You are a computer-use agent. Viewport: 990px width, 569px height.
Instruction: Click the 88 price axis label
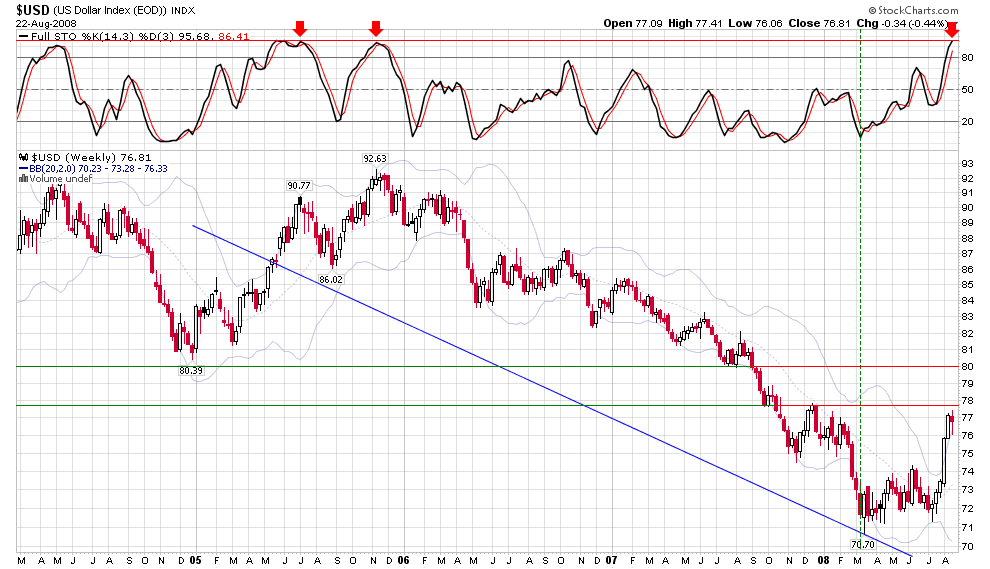point(967,239)
